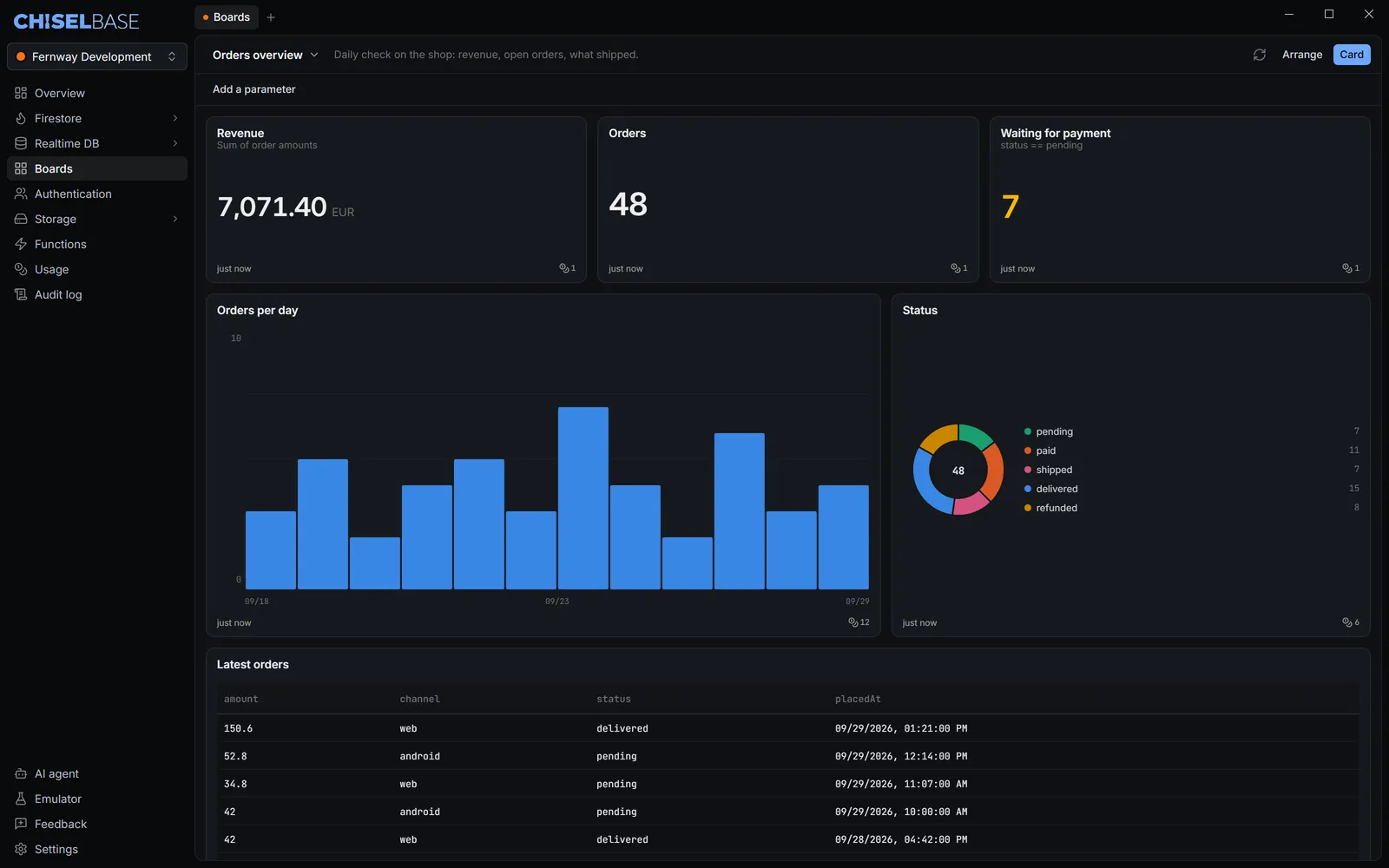Open the Fernway Development project switcher
1389x868 pixels.
pos(97,56)
